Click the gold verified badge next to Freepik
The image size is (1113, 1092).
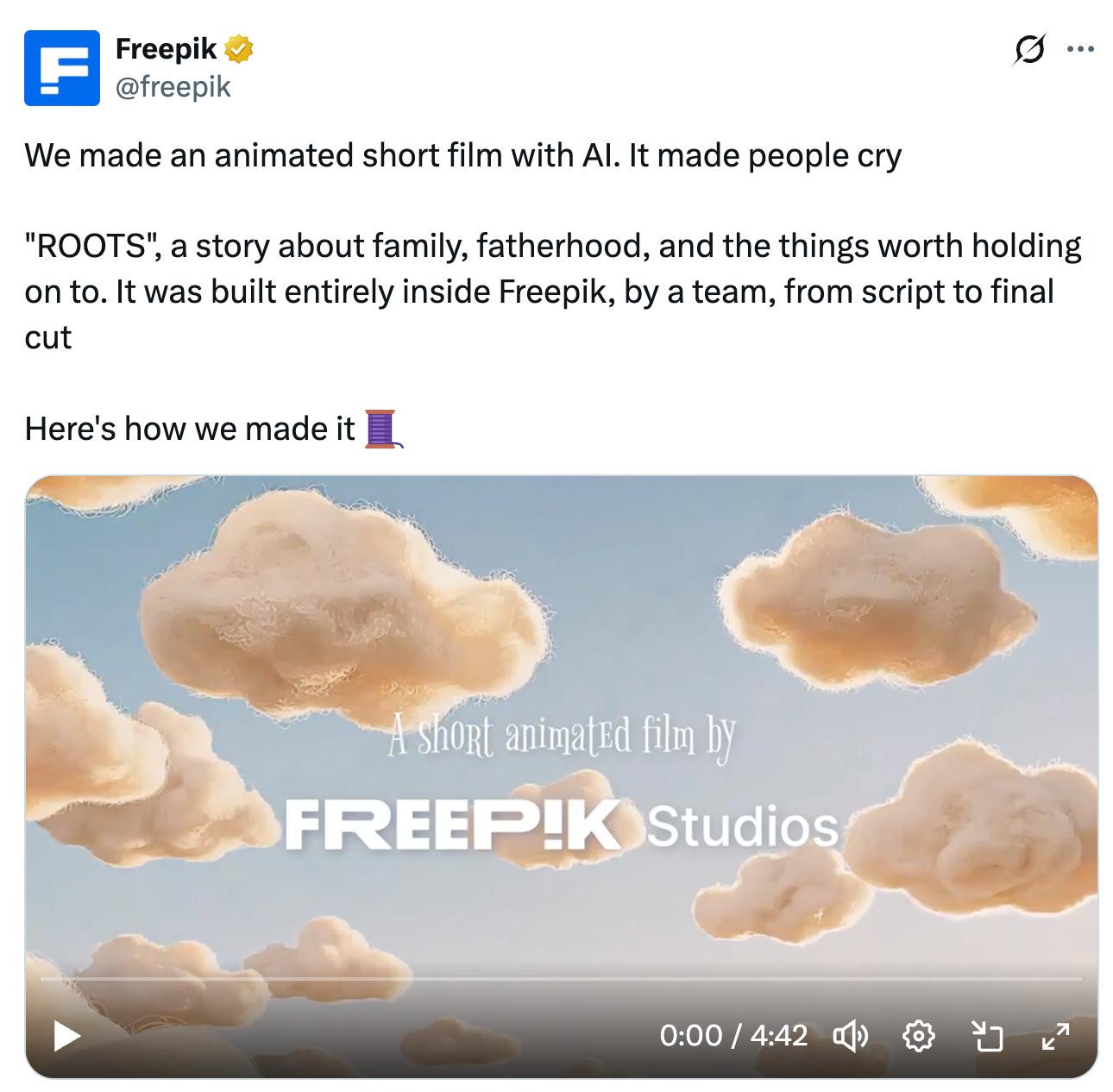pos(239,49)
